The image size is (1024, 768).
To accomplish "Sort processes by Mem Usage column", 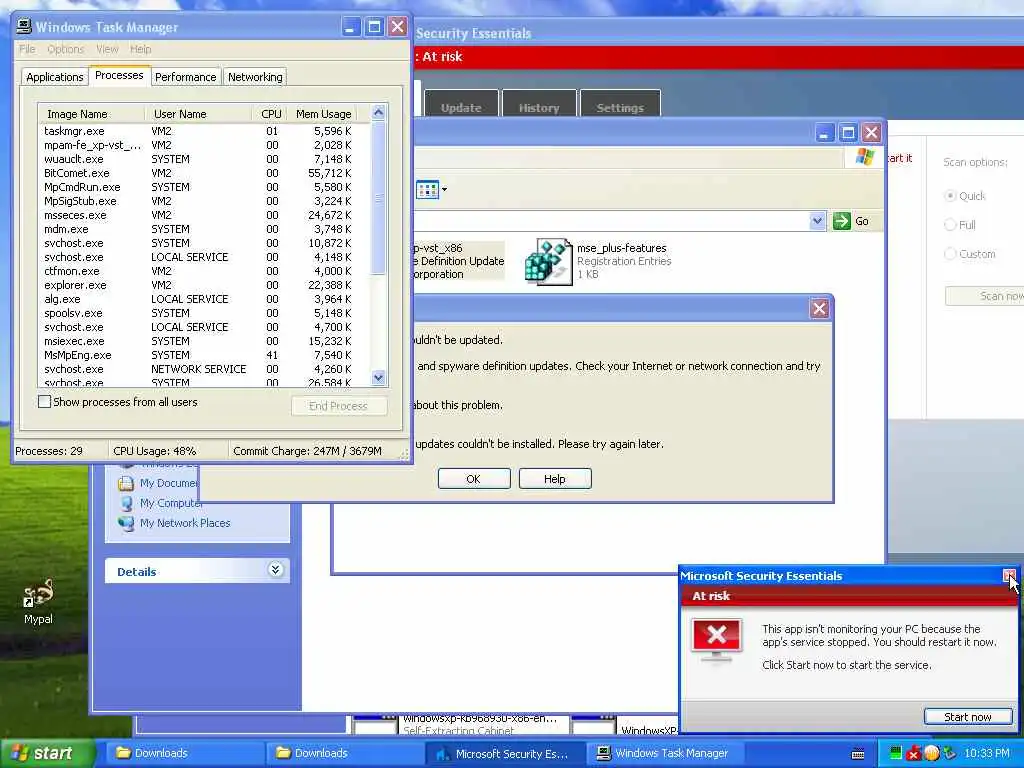I will coord(324,114).
